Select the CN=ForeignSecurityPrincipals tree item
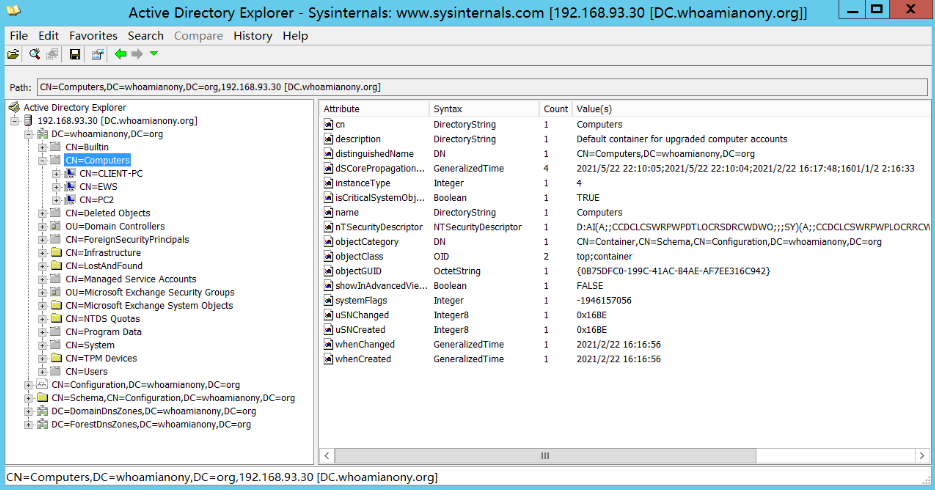 coord(127,240)
